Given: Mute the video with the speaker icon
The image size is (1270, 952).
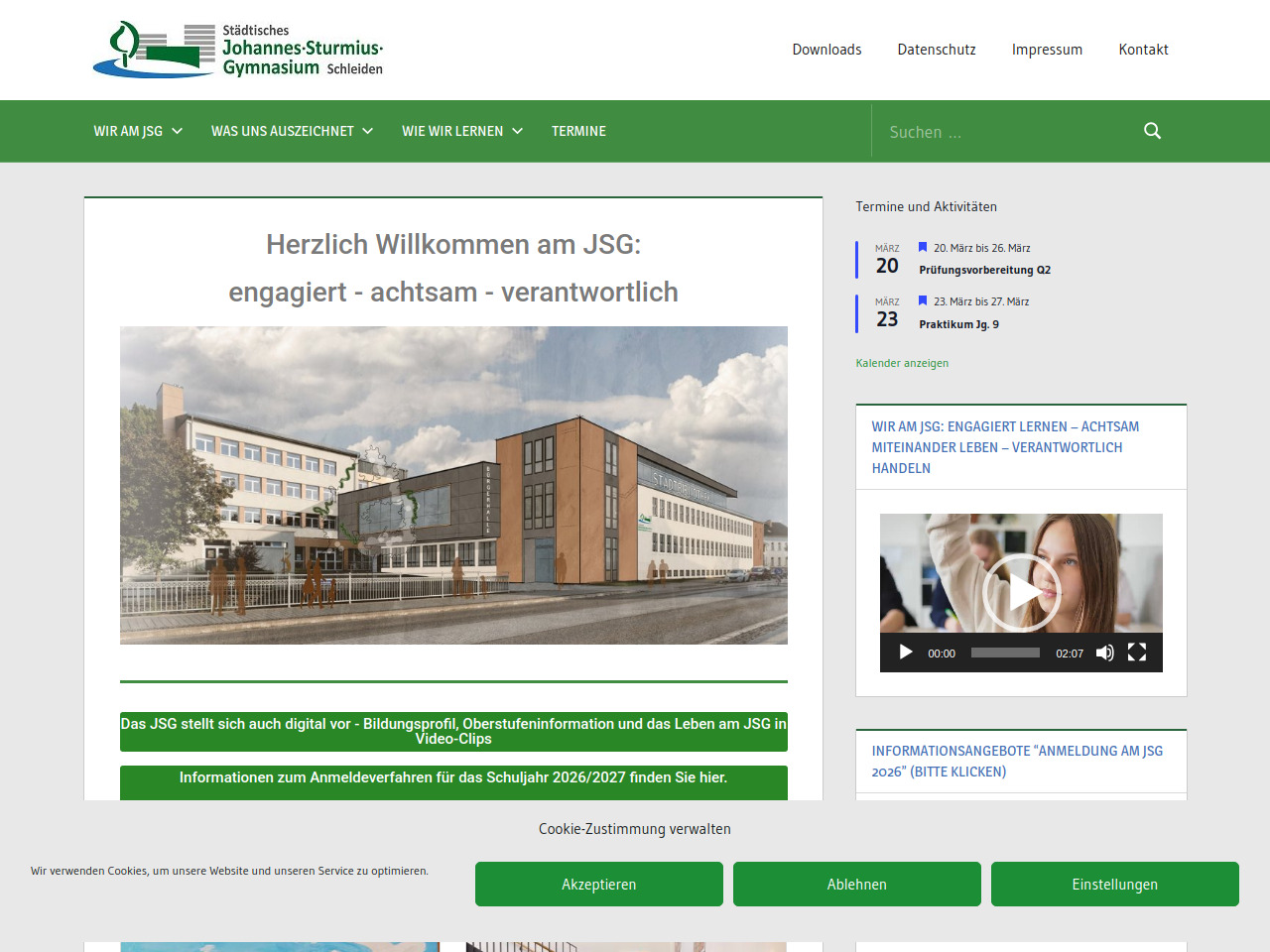Looking at the screenshot, I should [x=1104, y=653].
